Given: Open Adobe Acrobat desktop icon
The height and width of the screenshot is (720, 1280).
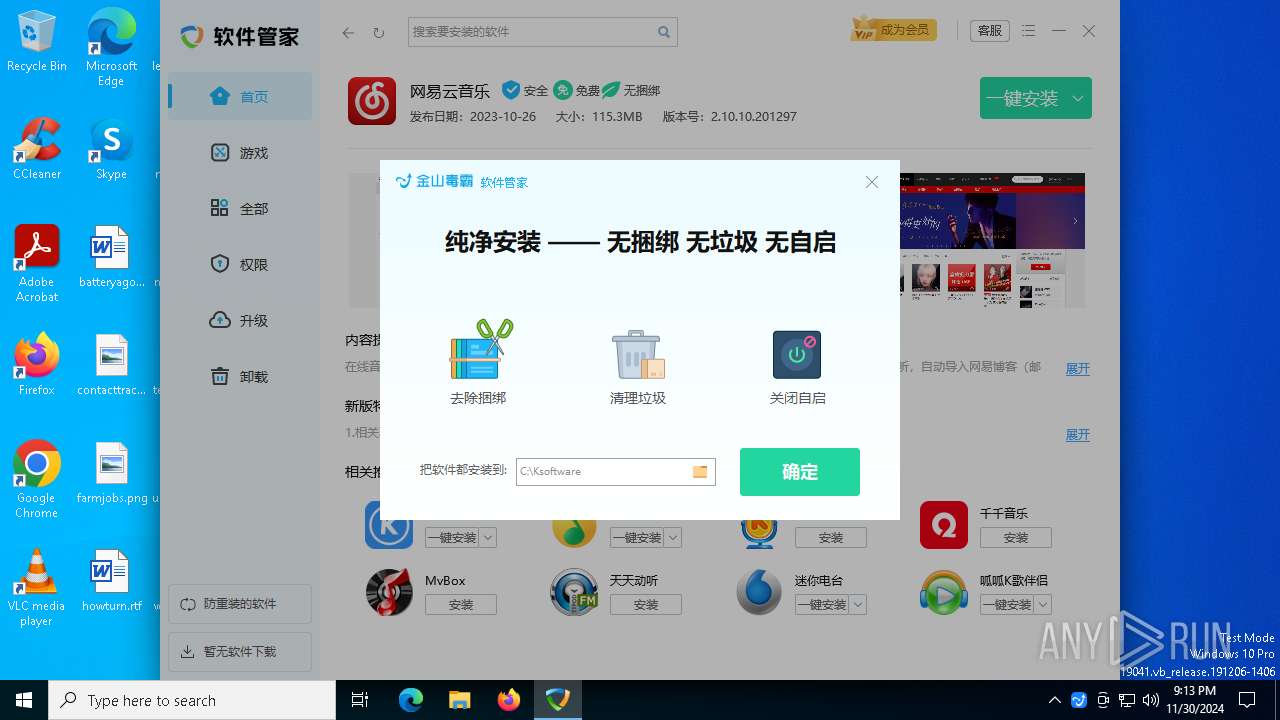Looking at the screenshot, I should (x=37, y=263).
